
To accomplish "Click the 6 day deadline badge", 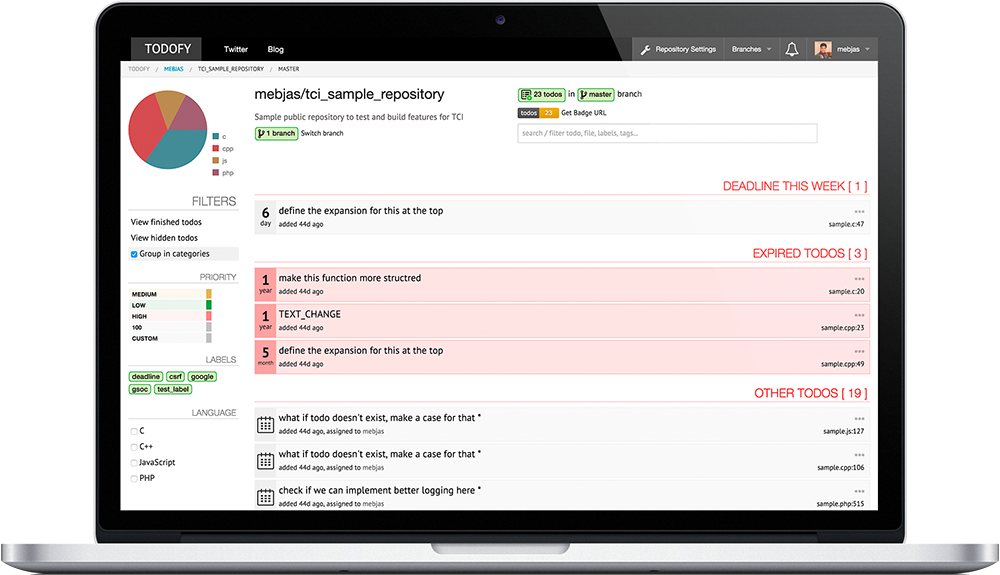I will coord(265,217).
